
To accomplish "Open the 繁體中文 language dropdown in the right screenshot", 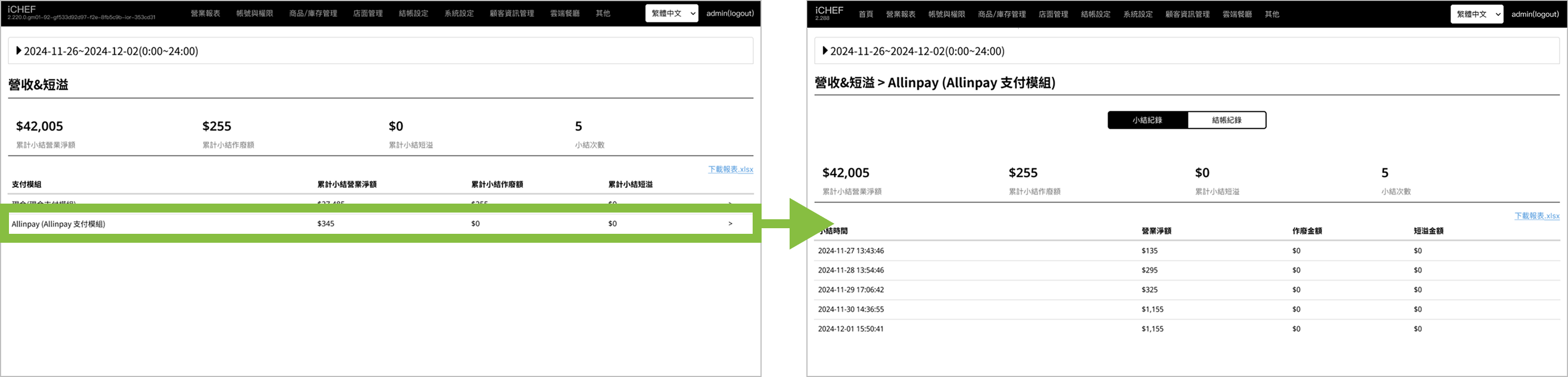I will click(1476, 14).
